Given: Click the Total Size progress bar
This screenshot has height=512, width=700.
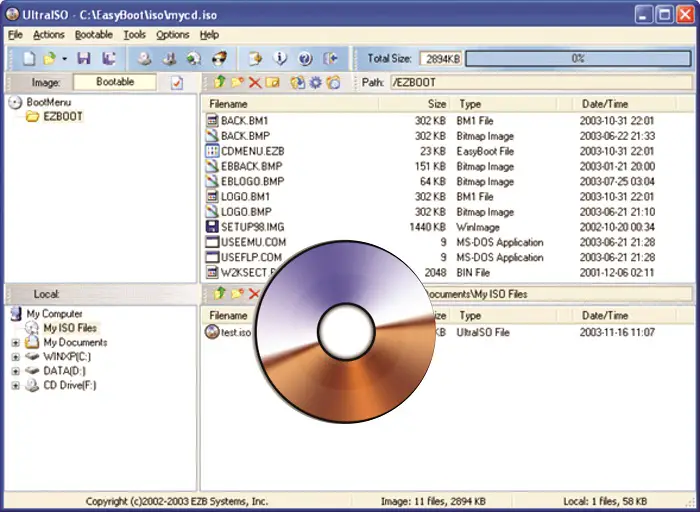Looking at the screenshot, I should pos(577,59).
